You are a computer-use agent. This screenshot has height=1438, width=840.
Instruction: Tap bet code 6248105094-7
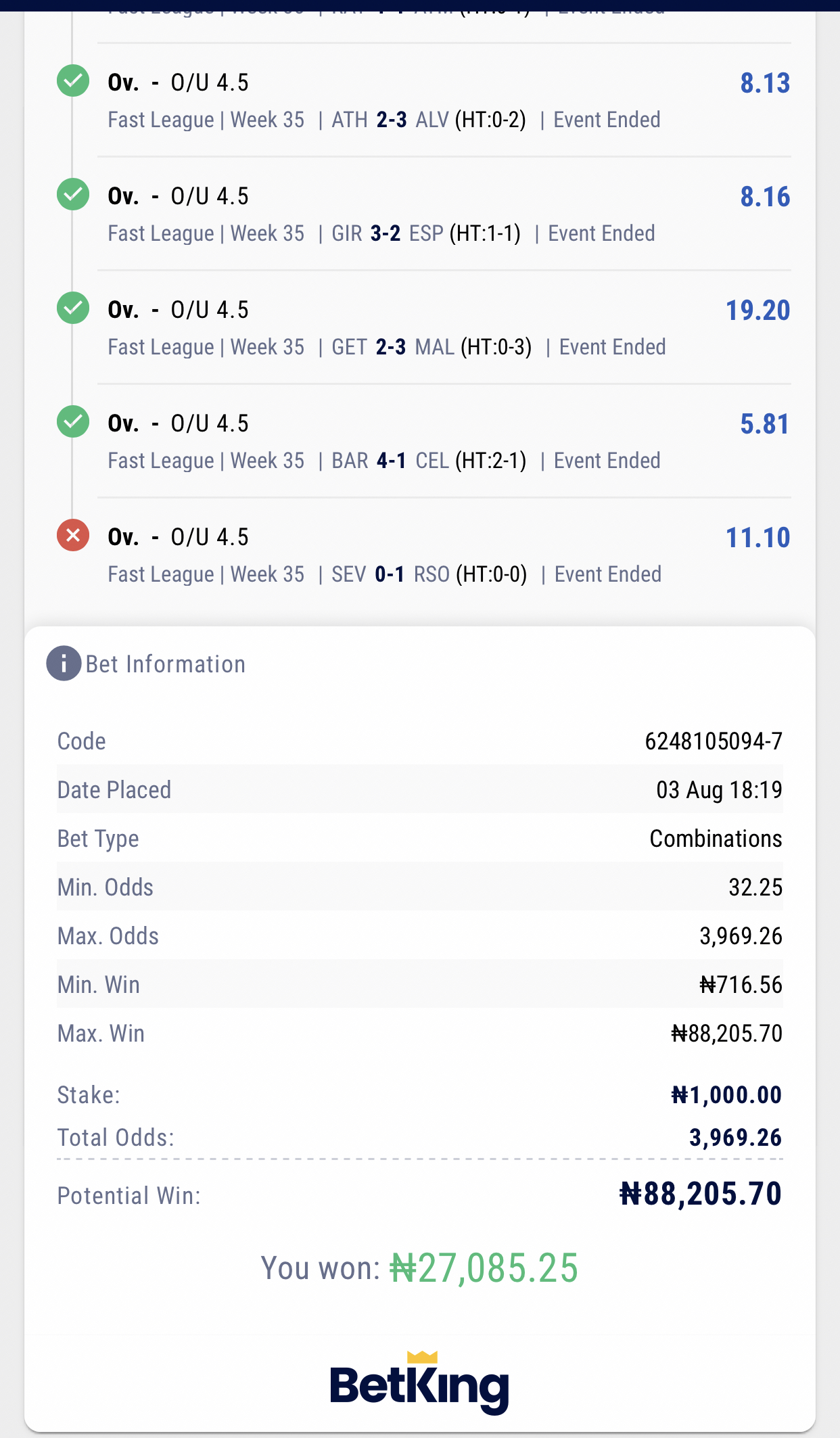(x=714, y=741)
